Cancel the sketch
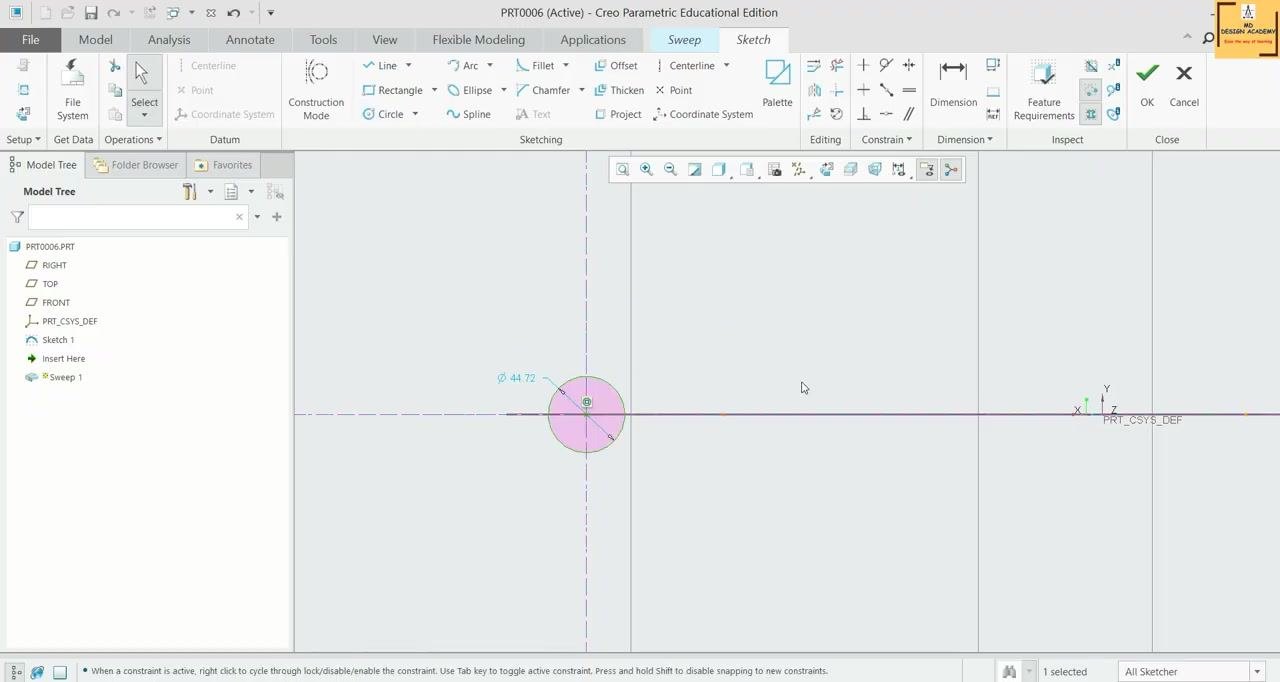1280x682 pixels. coord(1184,84)
